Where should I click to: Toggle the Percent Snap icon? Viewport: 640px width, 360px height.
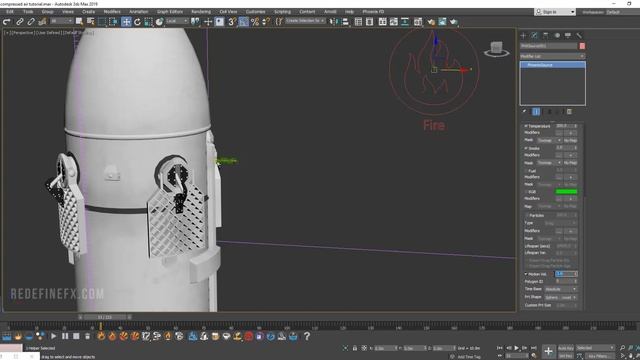point(255,22)
